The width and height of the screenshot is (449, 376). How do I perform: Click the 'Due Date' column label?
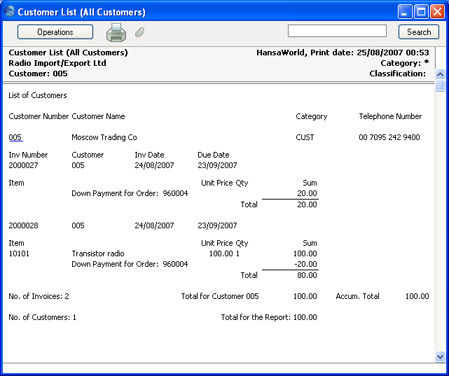(213, 155)
